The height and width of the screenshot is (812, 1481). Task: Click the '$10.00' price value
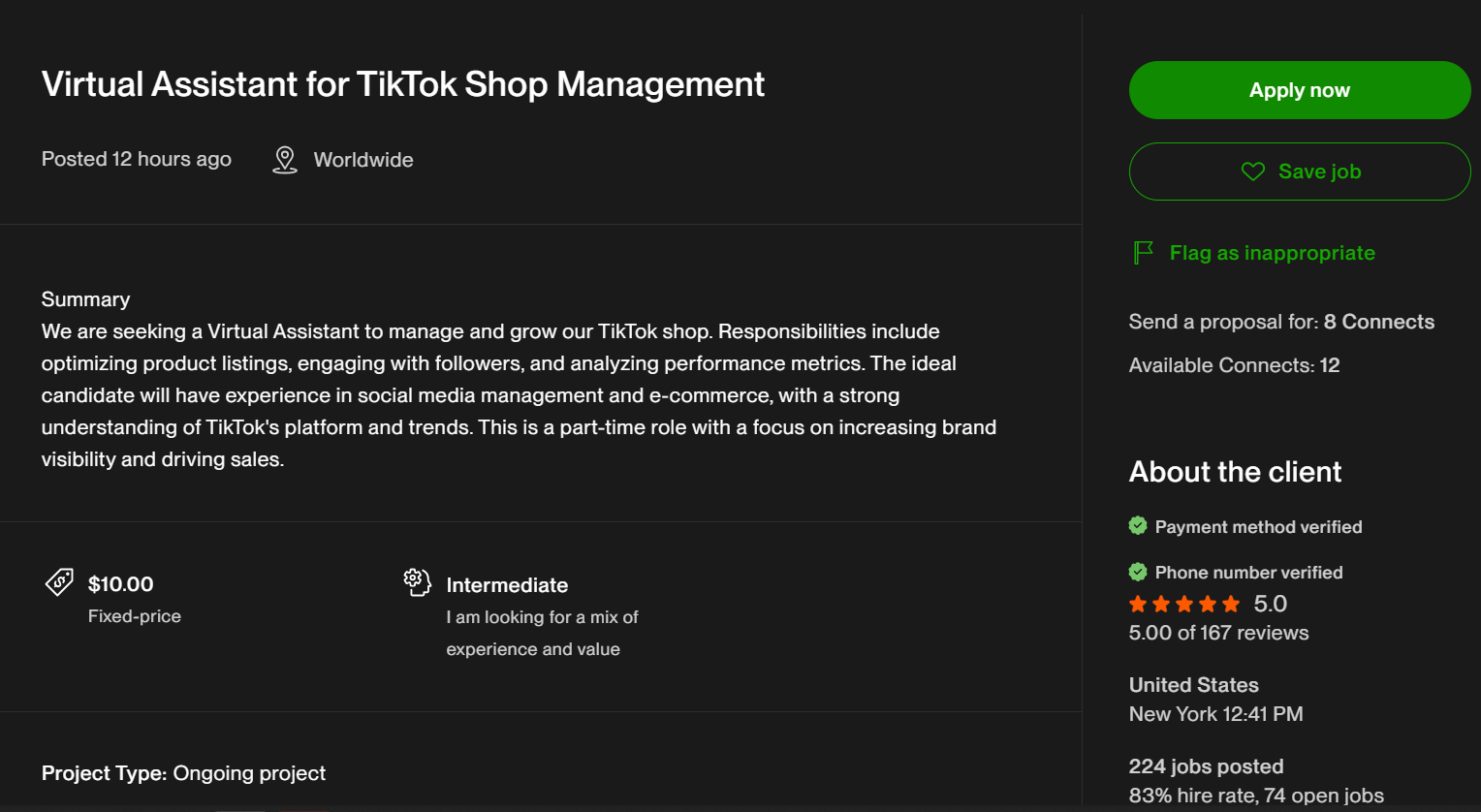(x=121, y=584)
